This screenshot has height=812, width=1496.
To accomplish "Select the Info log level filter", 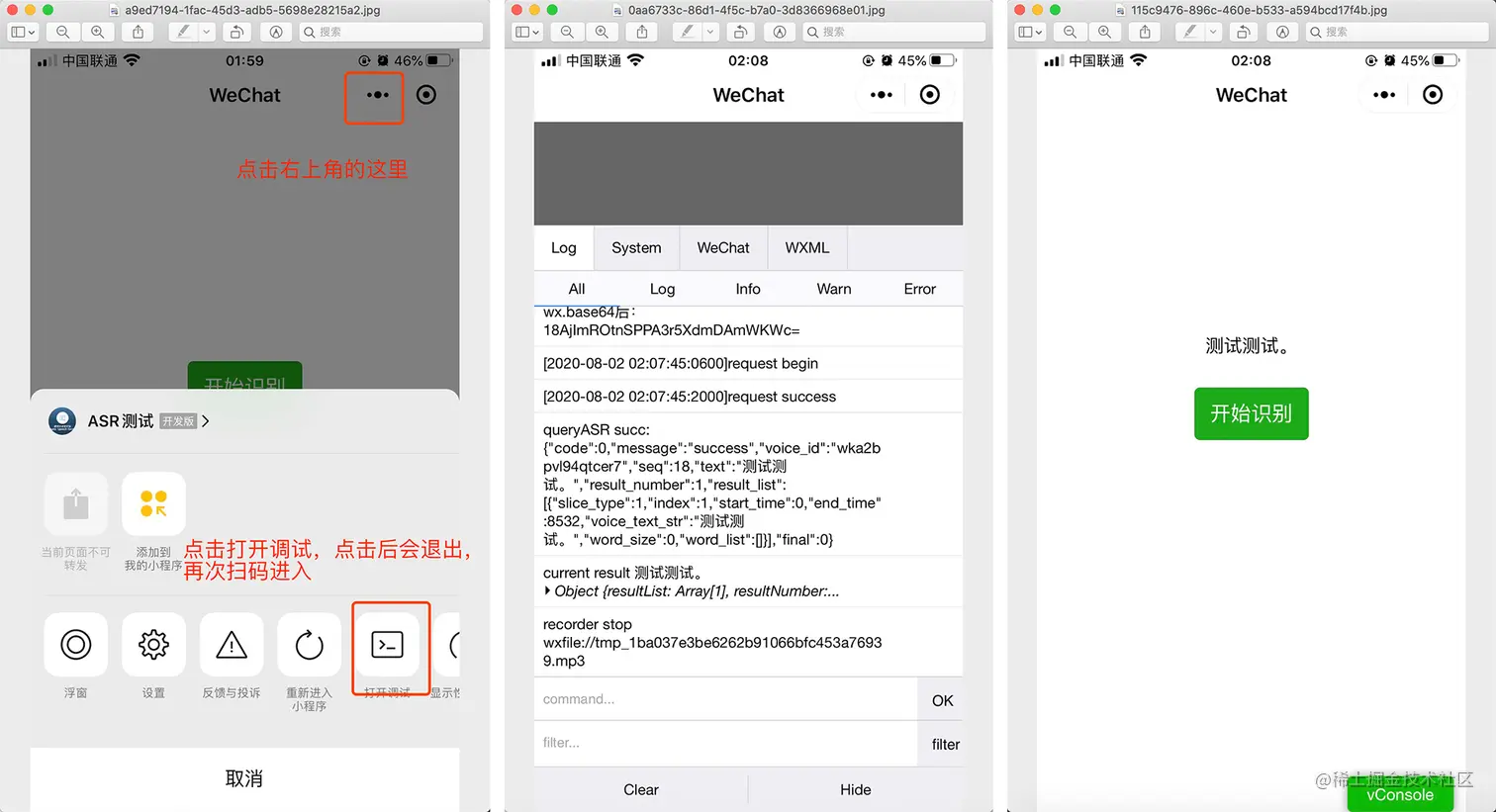I will pyautogui.click(x=748, y=289).
